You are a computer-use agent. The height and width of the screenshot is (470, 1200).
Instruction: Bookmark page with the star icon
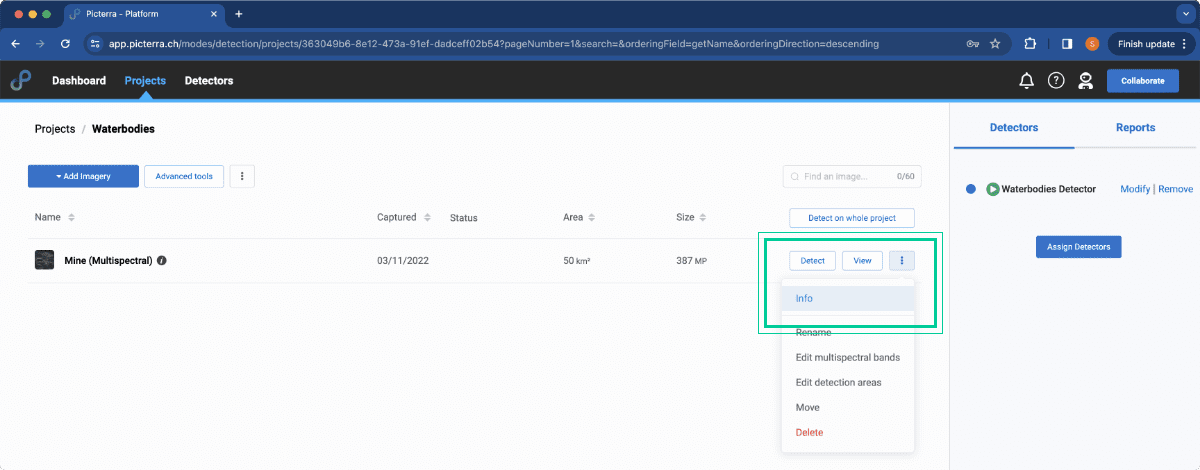pyautogui.click(x=995, y=44)
